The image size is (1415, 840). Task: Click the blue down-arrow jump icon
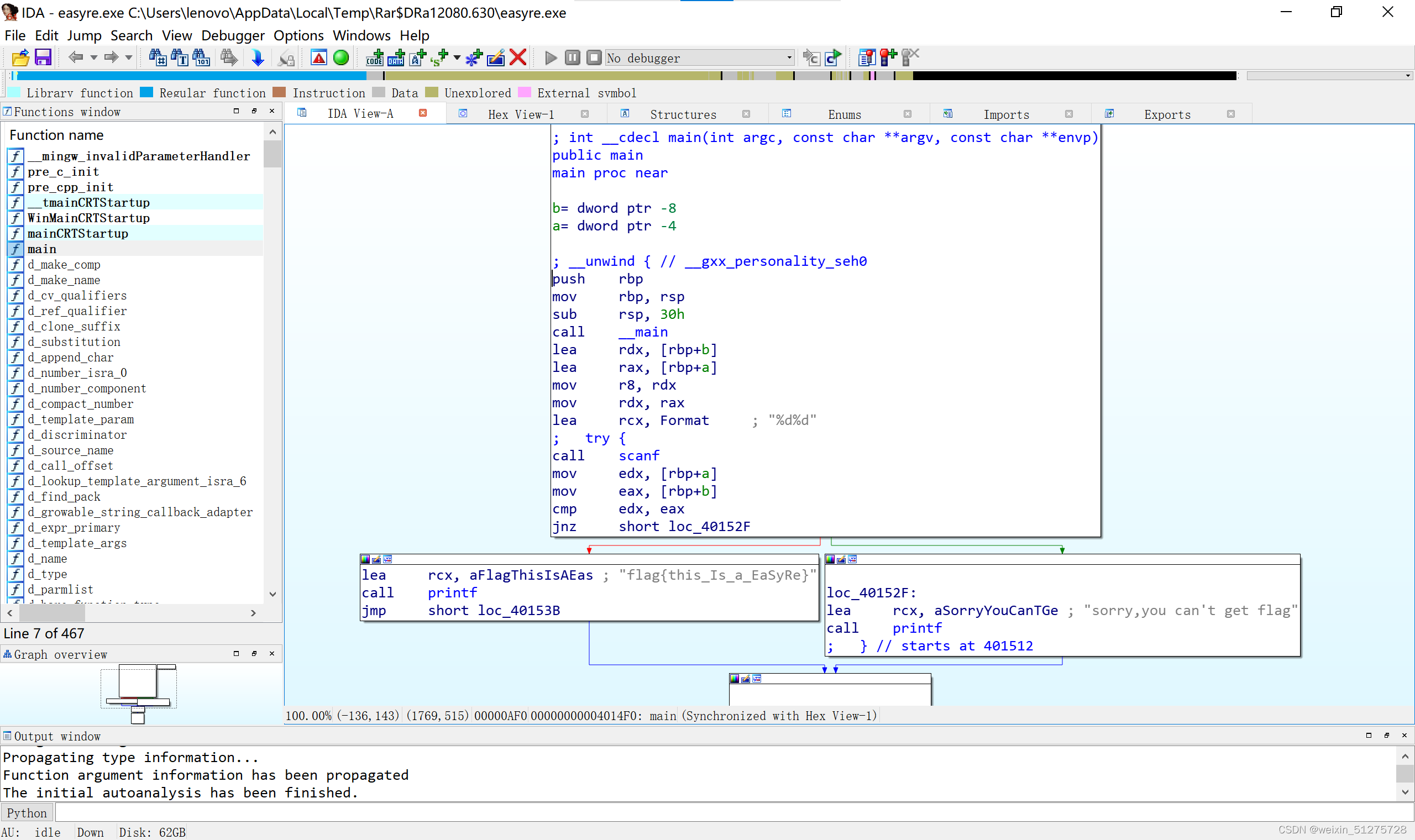coord(258,57)
